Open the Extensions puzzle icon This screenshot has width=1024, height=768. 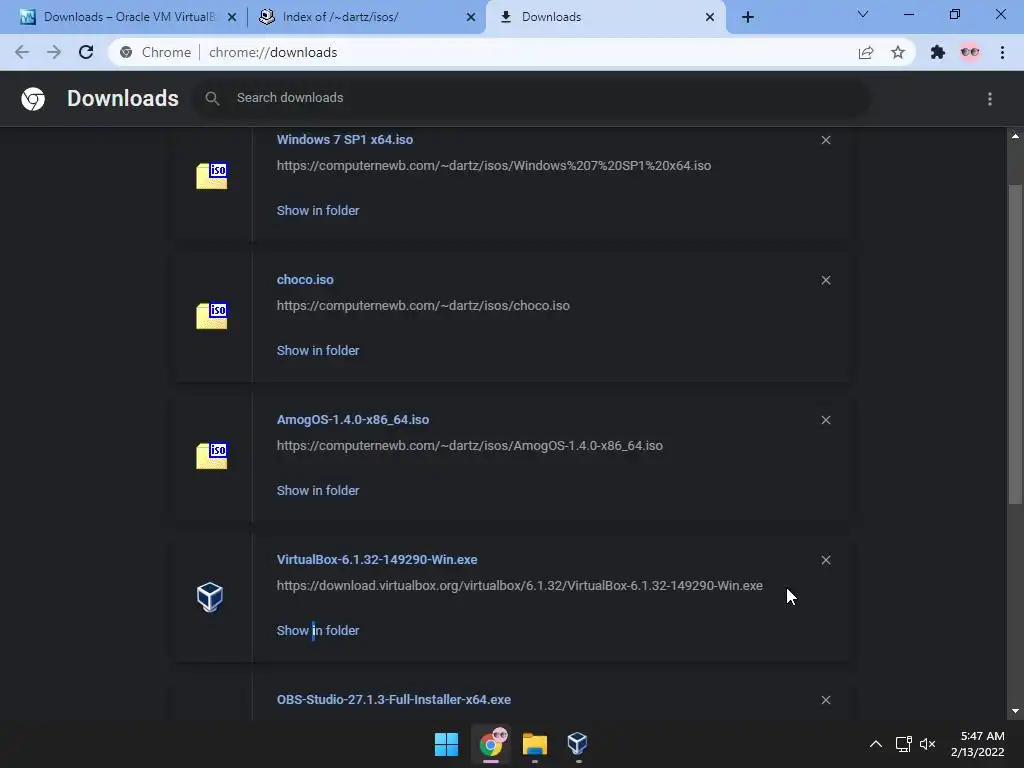point(938,52)
